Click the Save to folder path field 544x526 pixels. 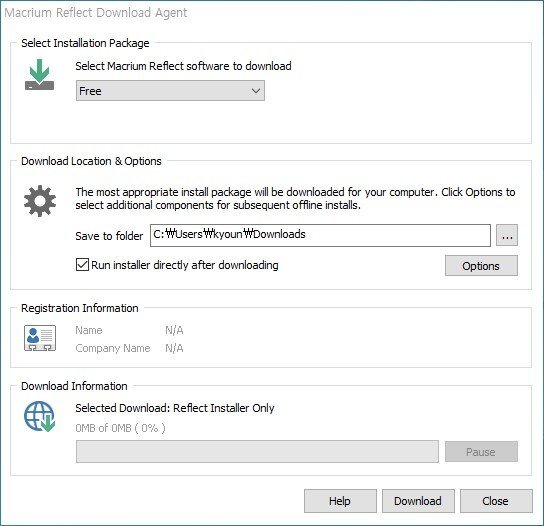pos(320,235)
